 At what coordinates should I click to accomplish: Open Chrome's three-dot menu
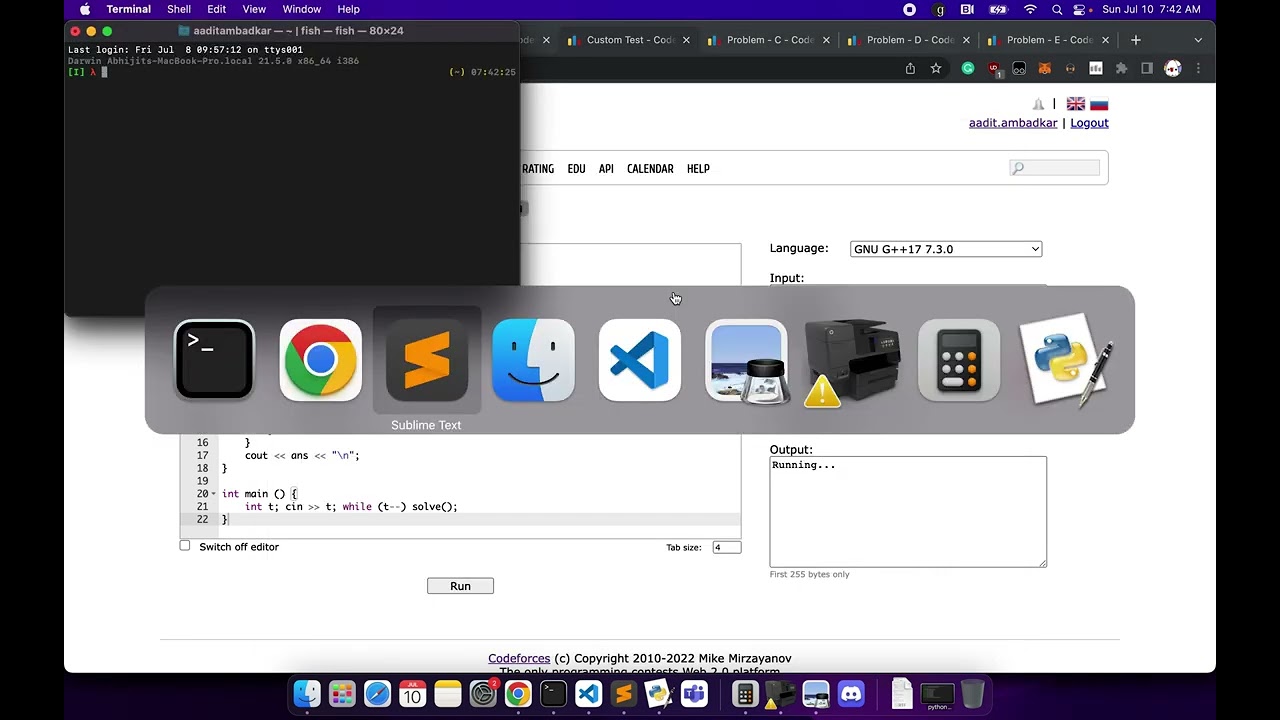click(x=1198, y=68)
